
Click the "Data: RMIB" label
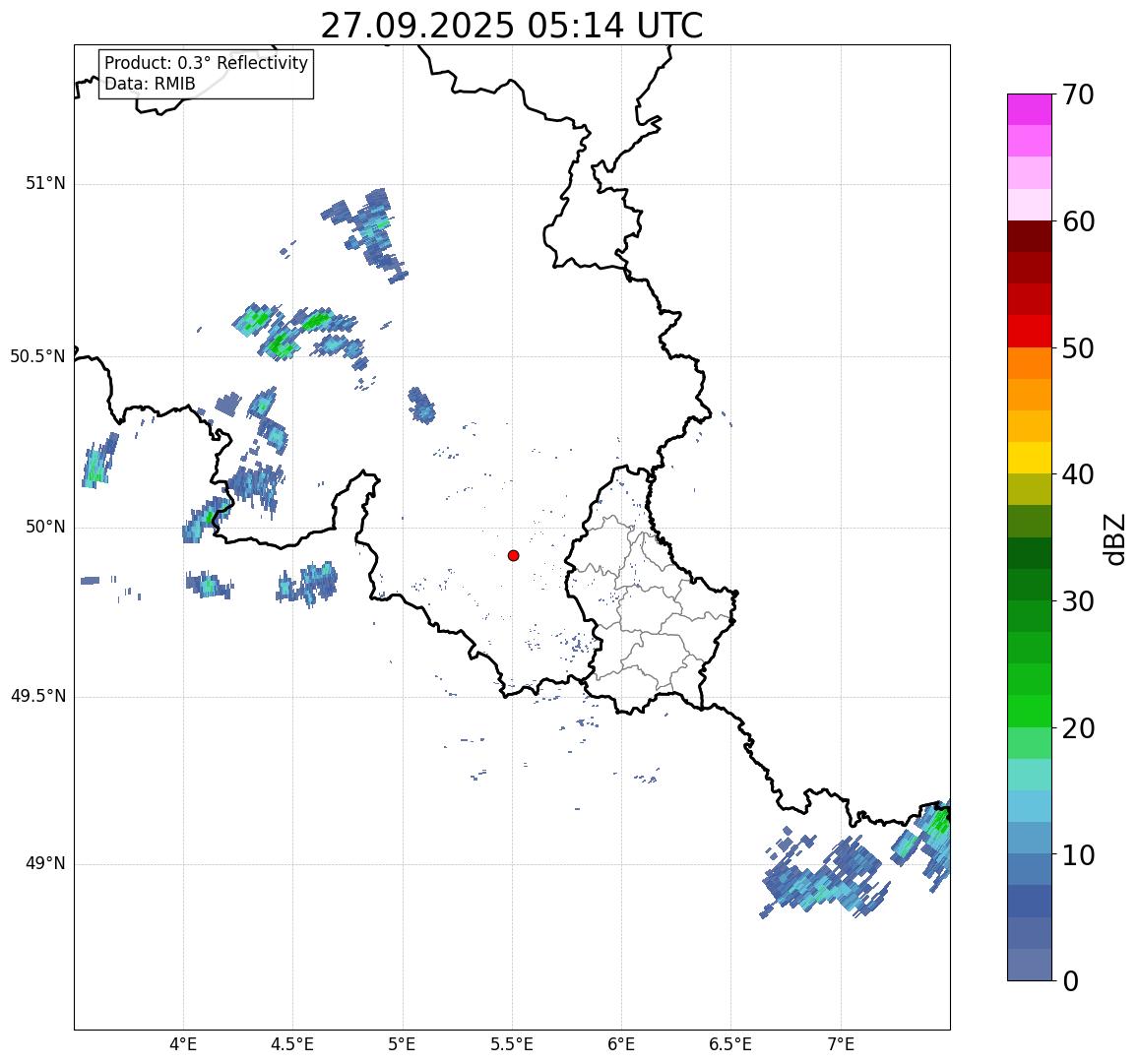(x=150, y=84)
